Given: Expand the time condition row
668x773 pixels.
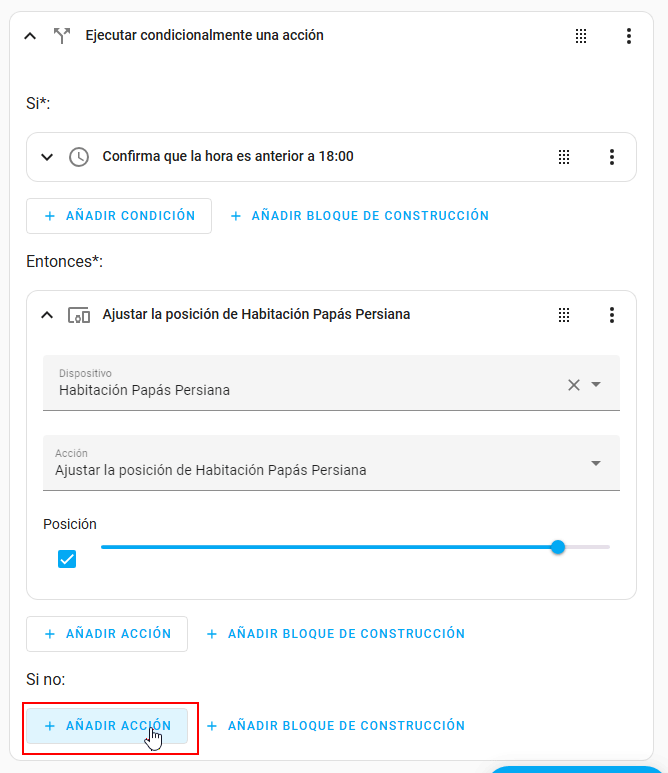Looking at the screenshot, I should tap(46, 157).
